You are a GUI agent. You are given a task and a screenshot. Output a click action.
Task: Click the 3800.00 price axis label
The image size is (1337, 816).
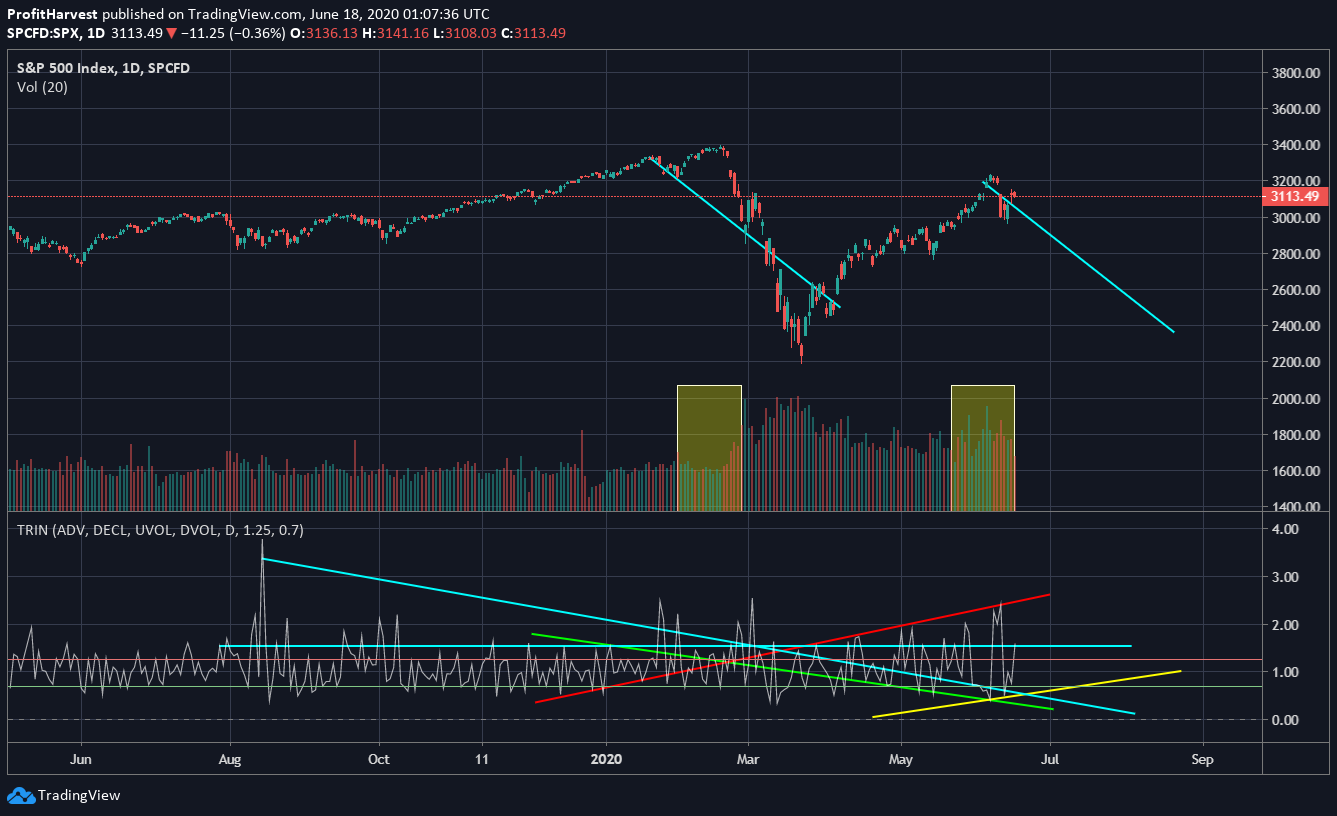[x=1297, y=73]
